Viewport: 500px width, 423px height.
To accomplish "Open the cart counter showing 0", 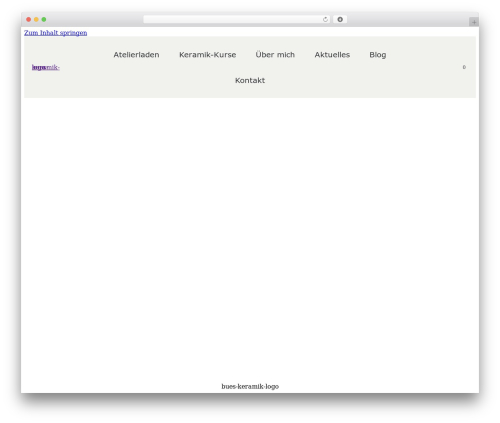I will (464, 67).
